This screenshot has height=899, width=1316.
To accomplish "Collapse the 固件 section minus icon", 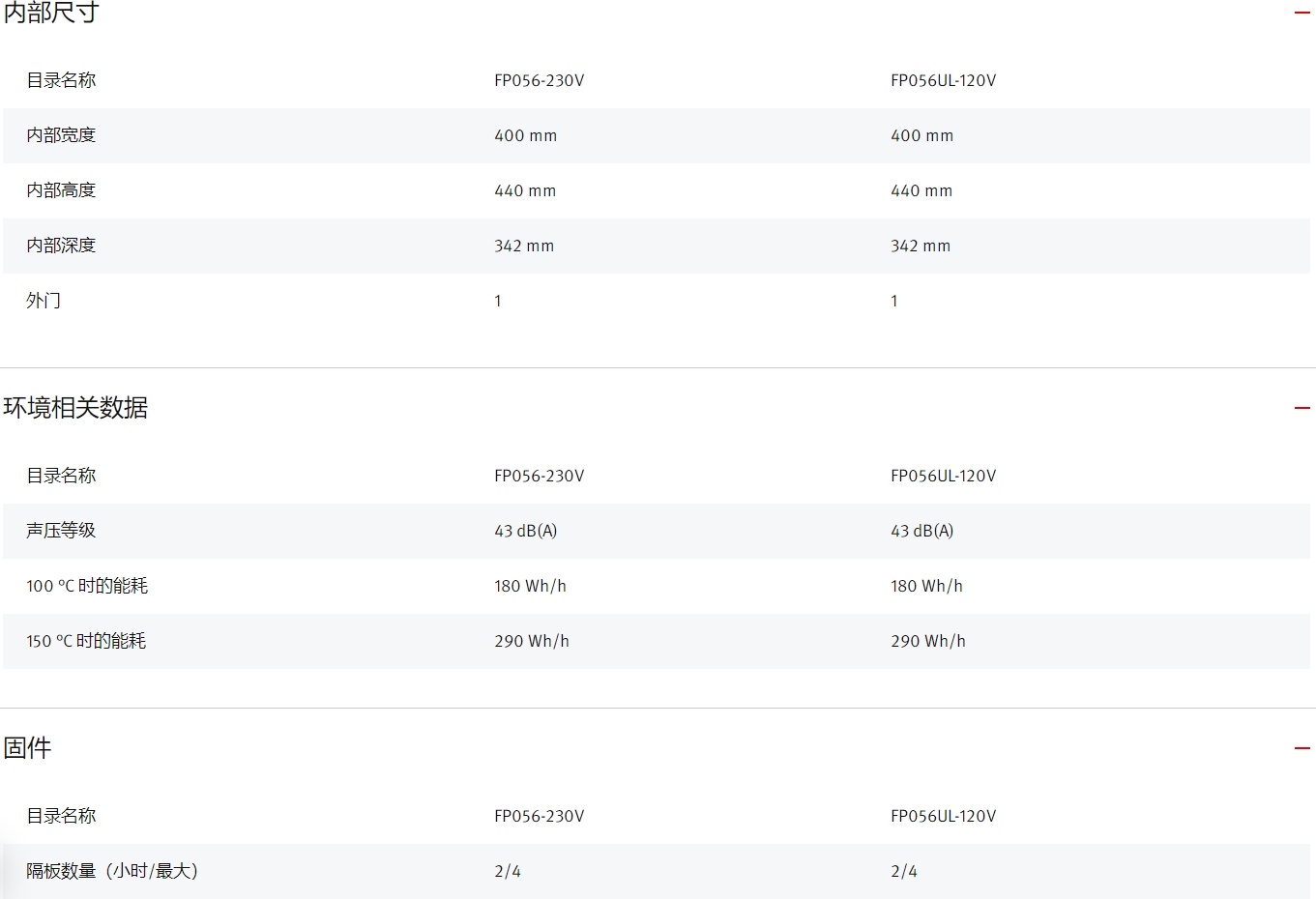I will 1301,748.
